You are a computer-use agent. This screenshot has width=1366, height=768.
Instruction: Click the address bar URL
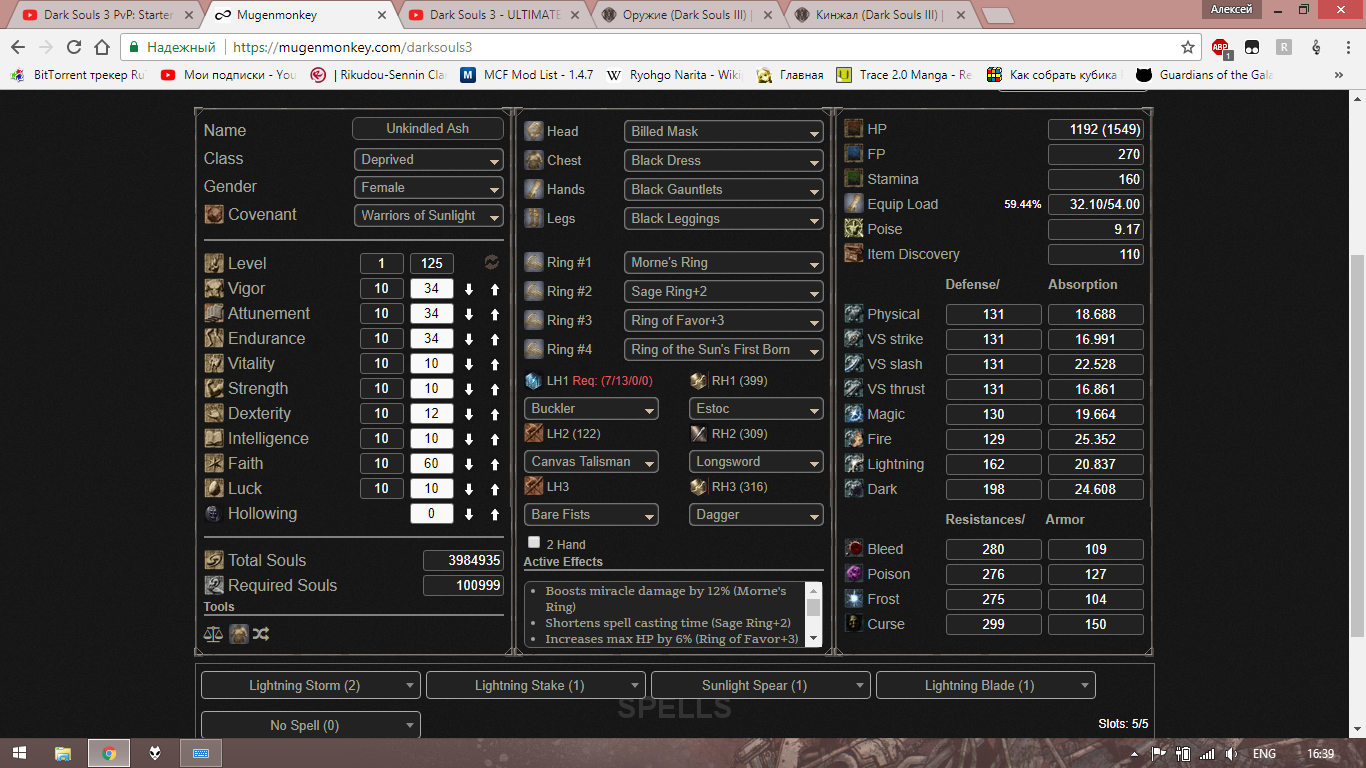352,47
